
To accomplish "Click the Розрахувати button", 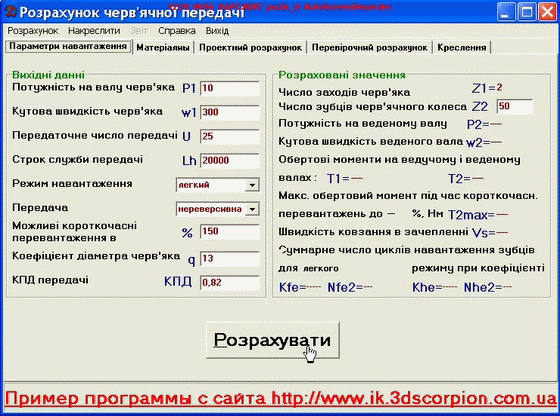I will (x=272, y=340).
